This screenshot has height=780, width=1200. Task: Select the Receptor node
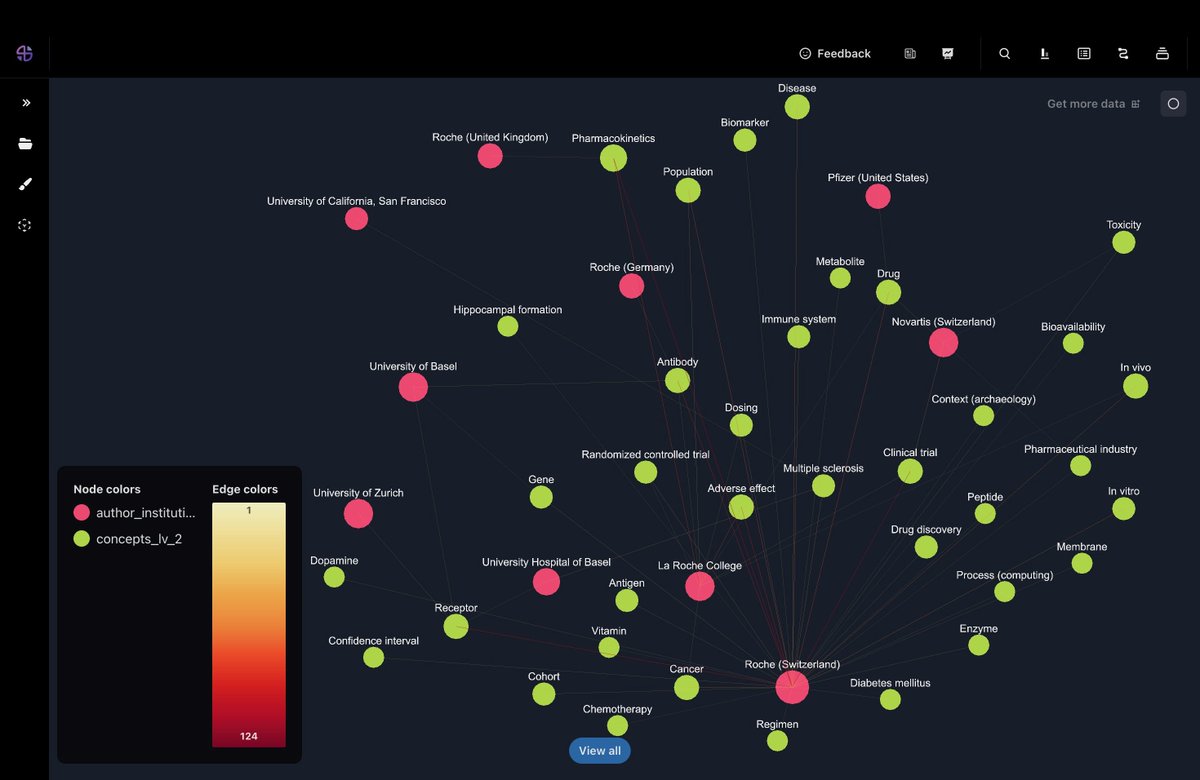(456, 627)
